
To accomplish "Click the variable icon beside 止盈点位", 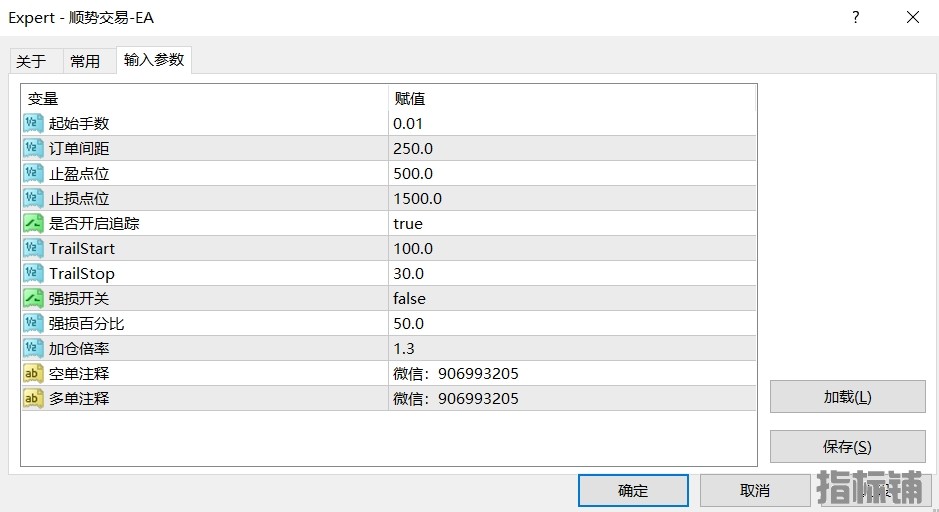I will (x=34, y=174).
